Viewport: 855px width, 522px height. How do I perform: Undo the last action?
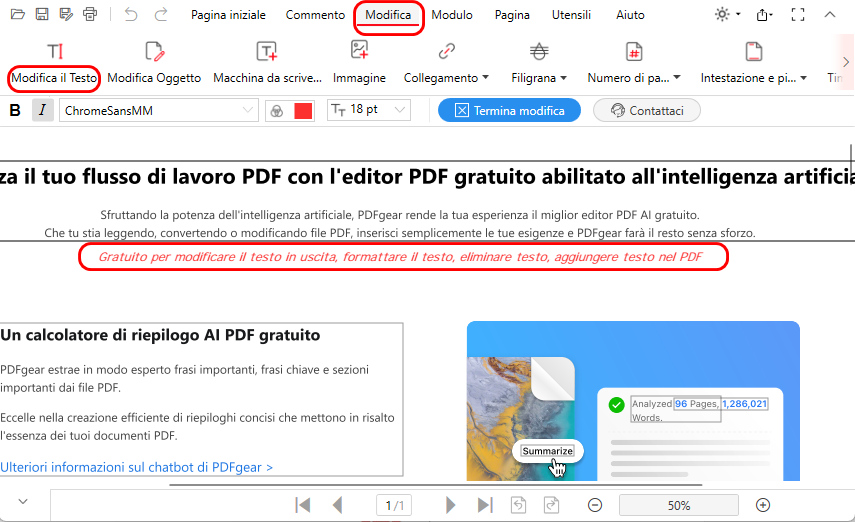[x=131, y=15]
